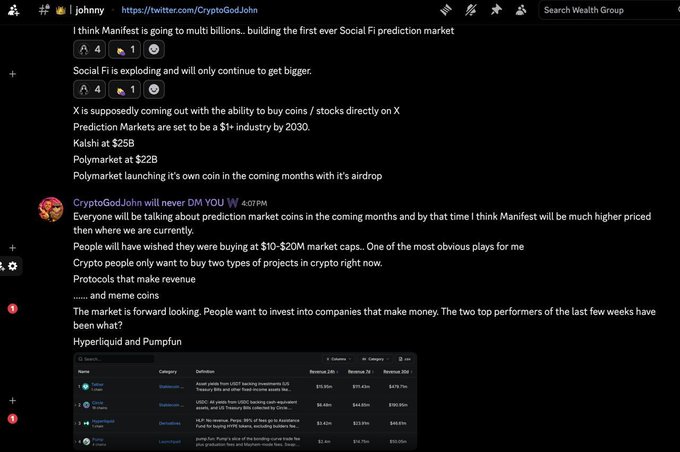
Task: Open CryptoGodJohn's profile avatar
Action: [x=51, y=210]
